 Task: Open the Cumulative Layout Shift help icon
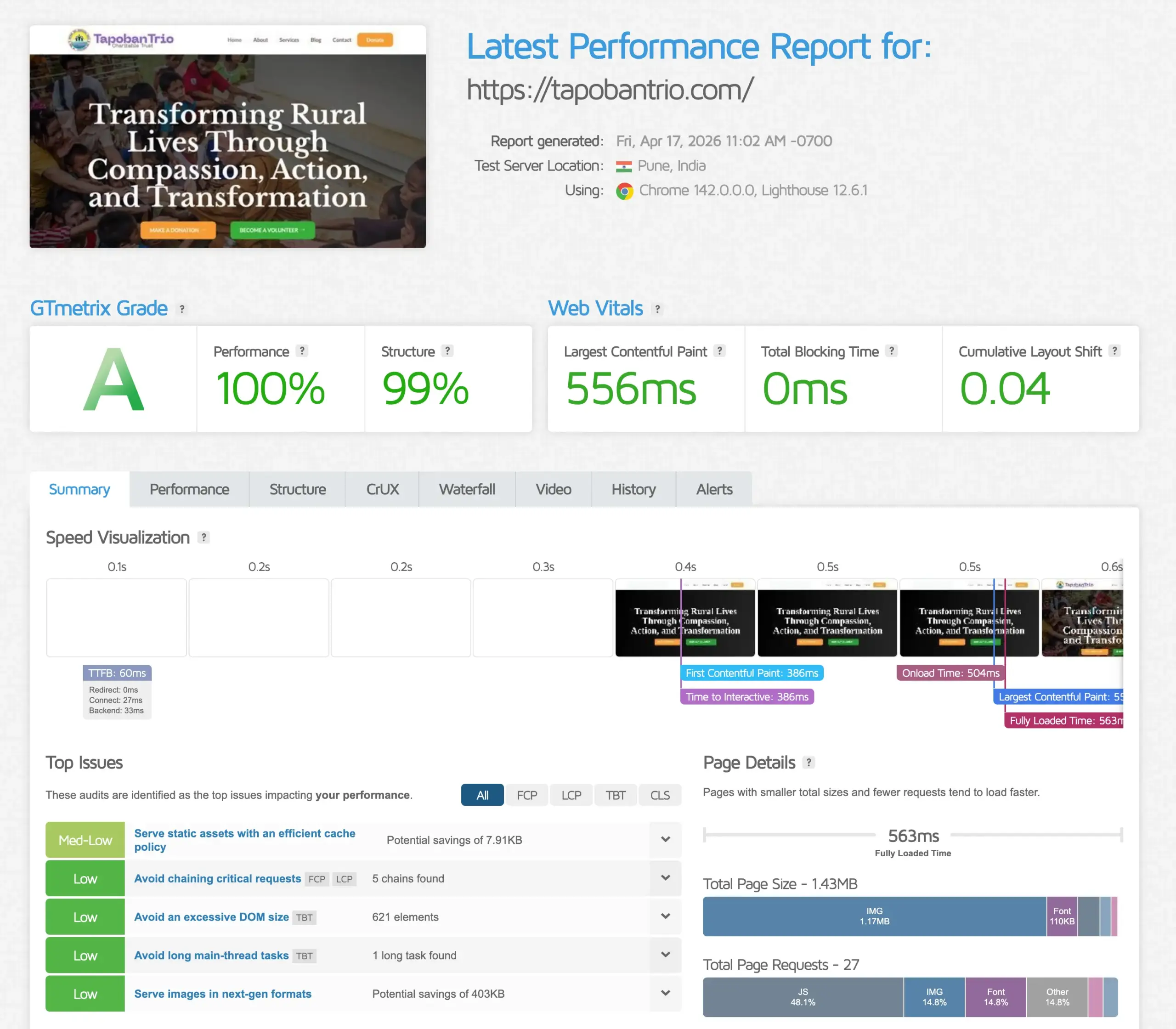click(1114, 351)
